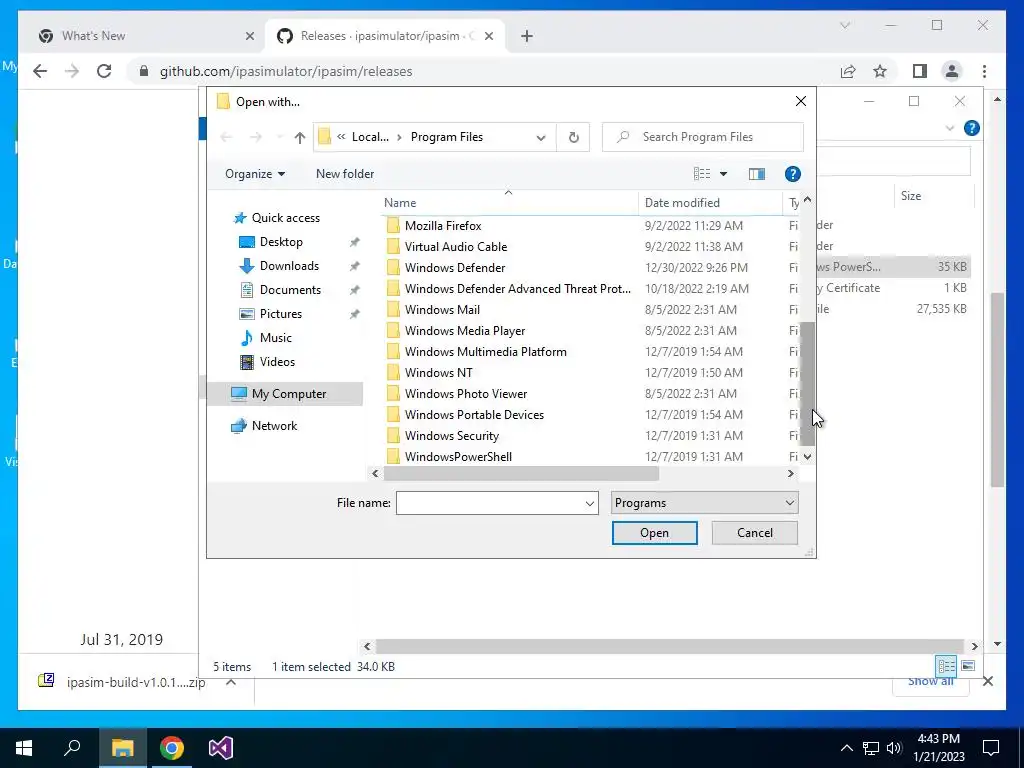Open ipasim-build zip download options arrow

click(x=231, y=682)
